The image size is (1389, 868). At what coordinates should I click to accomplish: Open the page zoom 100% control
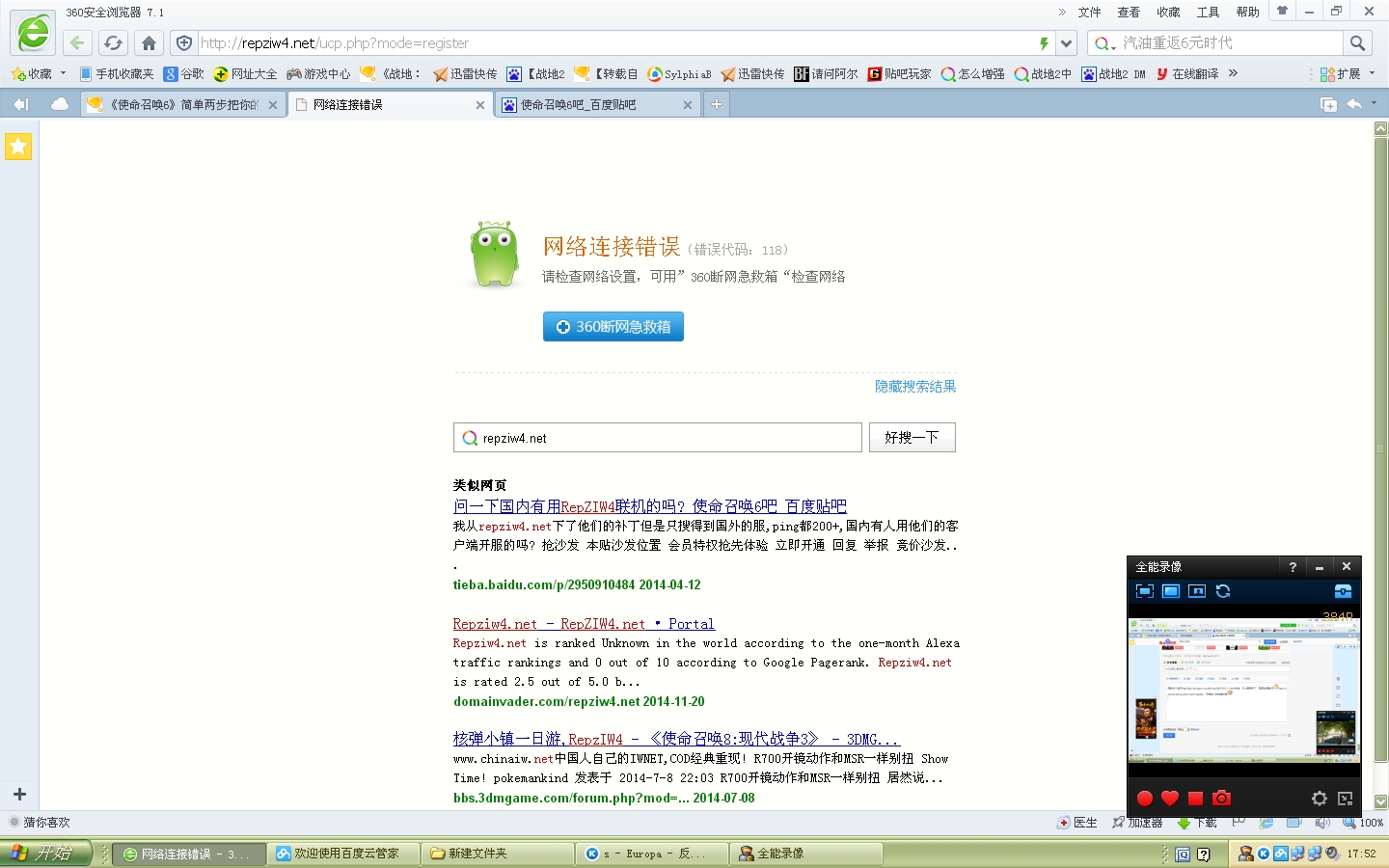pyautogui.click(x=1363, y=823)
